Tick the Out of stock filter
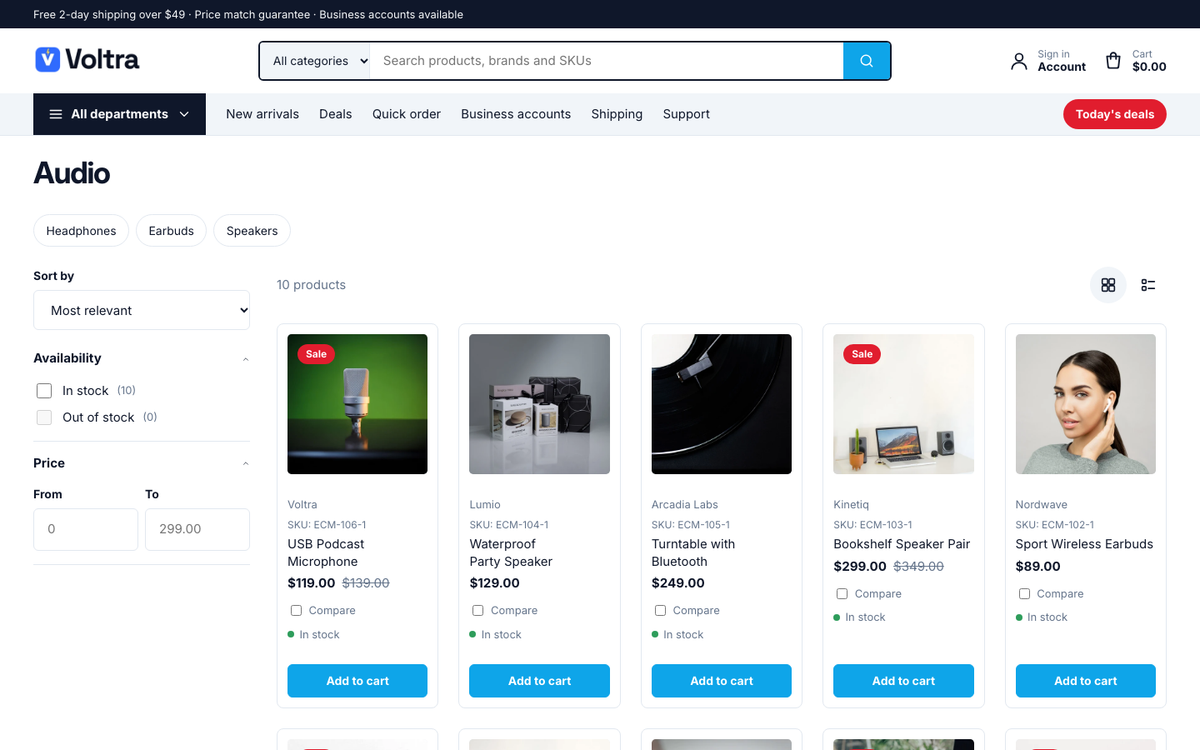 click(x=44, y=417)
